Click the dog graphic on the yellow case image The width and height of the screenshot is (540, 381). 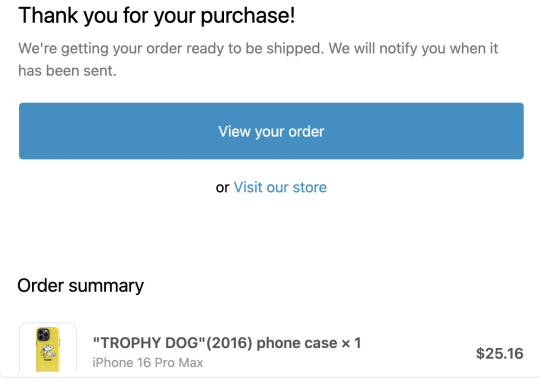click(48, 352)
